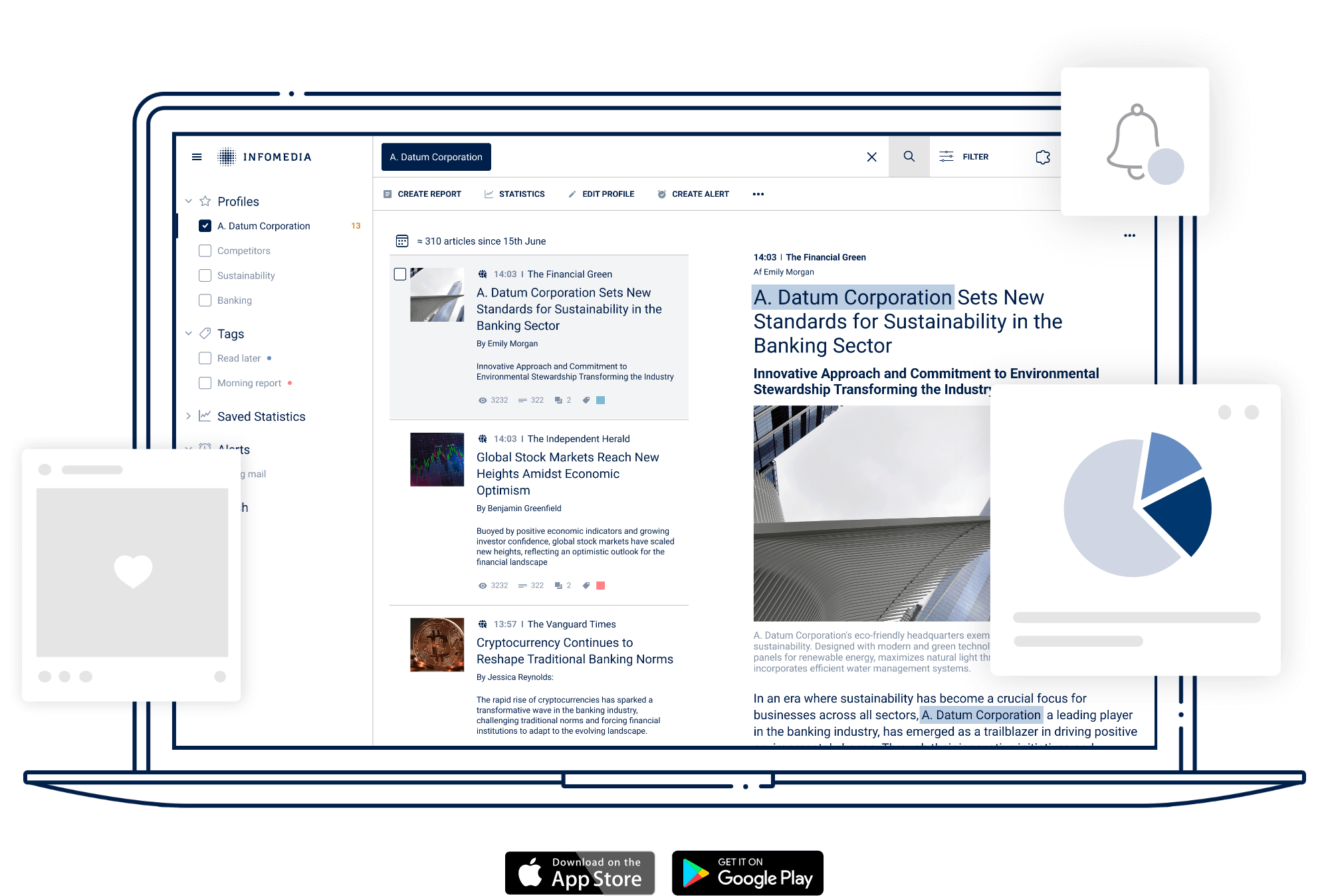This screenshot has height=896, width=1330.
Task: Check the Read later tag
Action: 205,358
